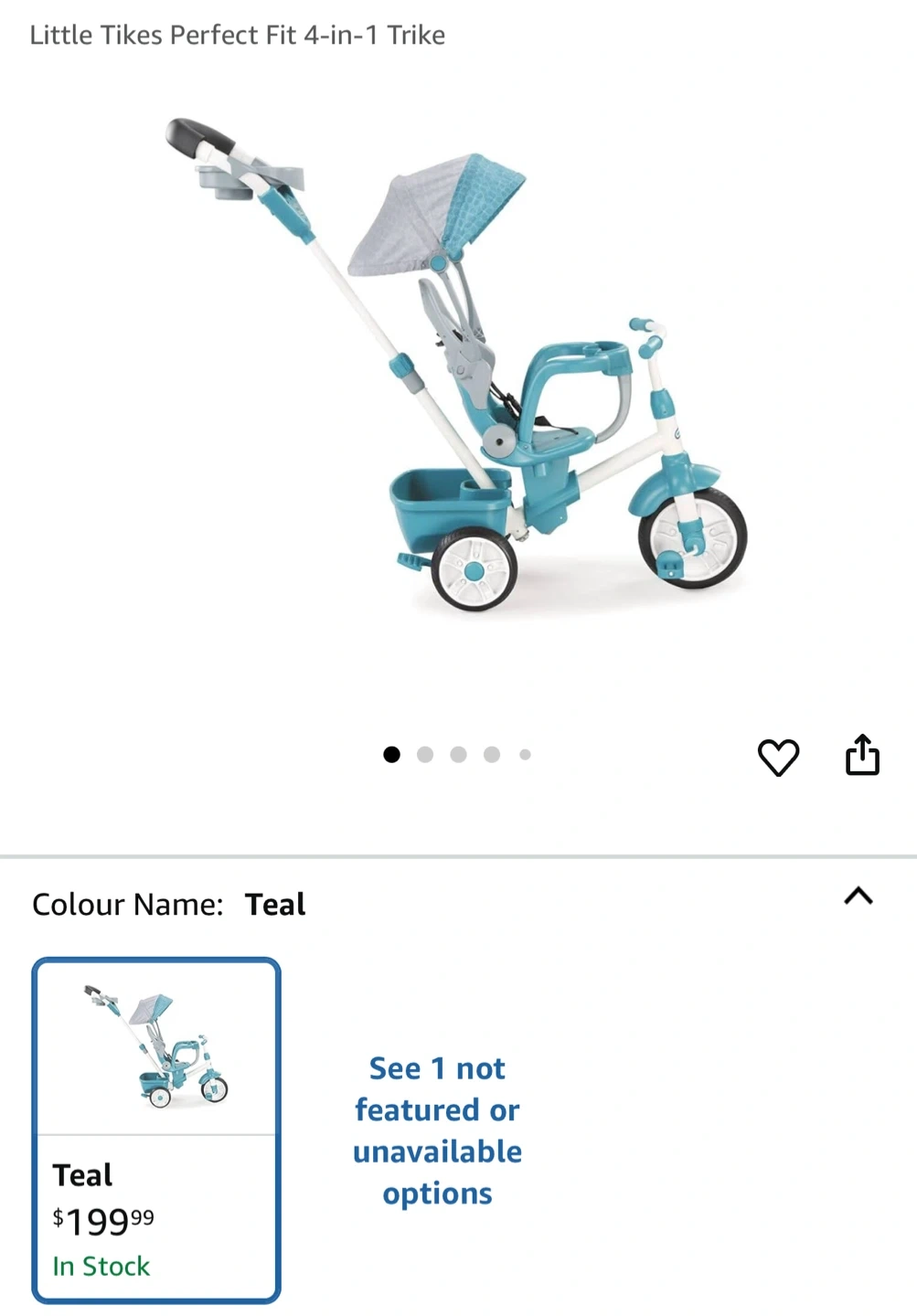
Task: Tap the Colour Name label text
Action: [x=128, y=904]
